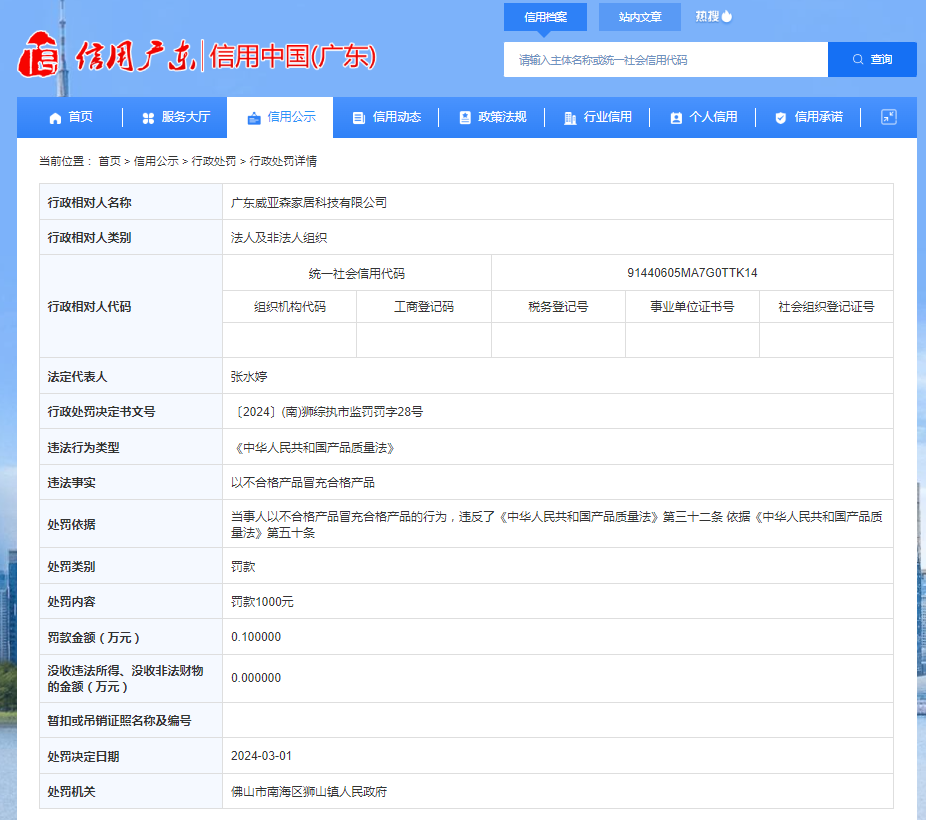Open the 信用动态 navigation menu item
Screen dimensions: 926x820
click(386, 117)
